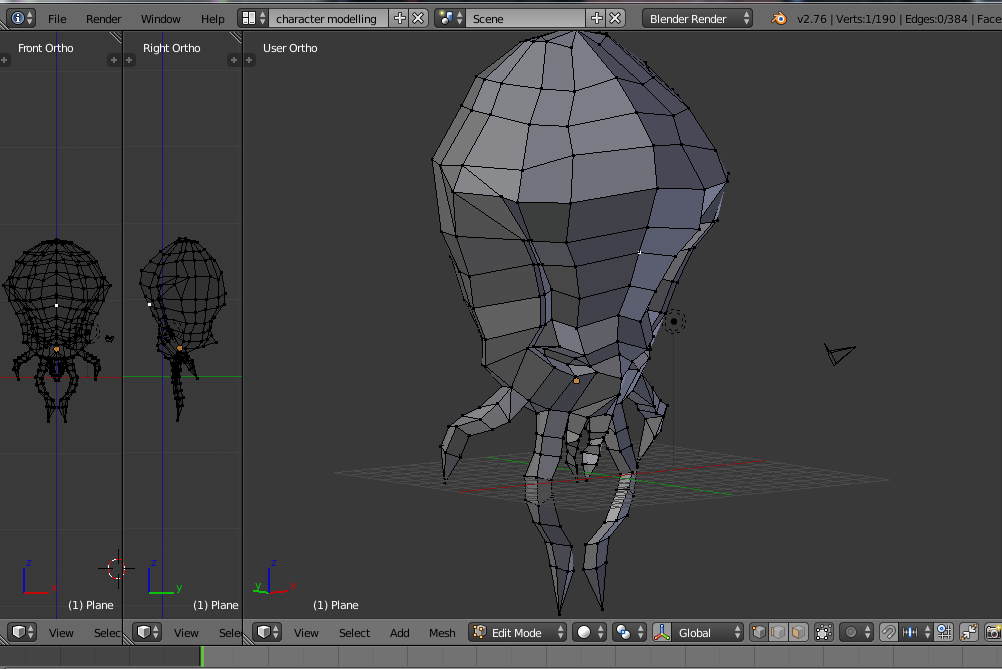Open the Render menu
1002x669 pixels.
[x=103, y=19]
